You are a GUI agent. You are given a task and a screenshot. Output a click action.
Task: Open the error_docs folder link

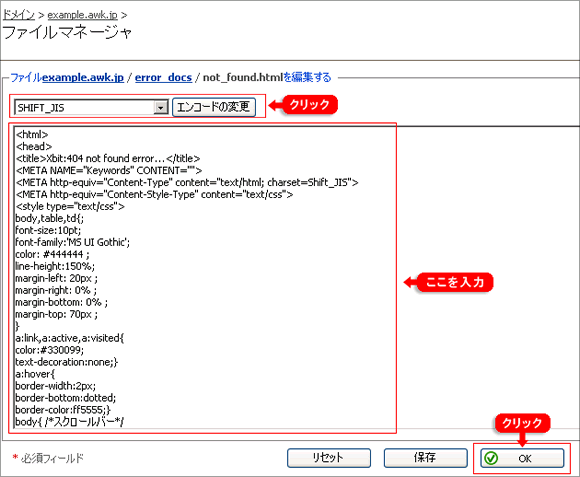pyautogui.click(x=163, y=77)
